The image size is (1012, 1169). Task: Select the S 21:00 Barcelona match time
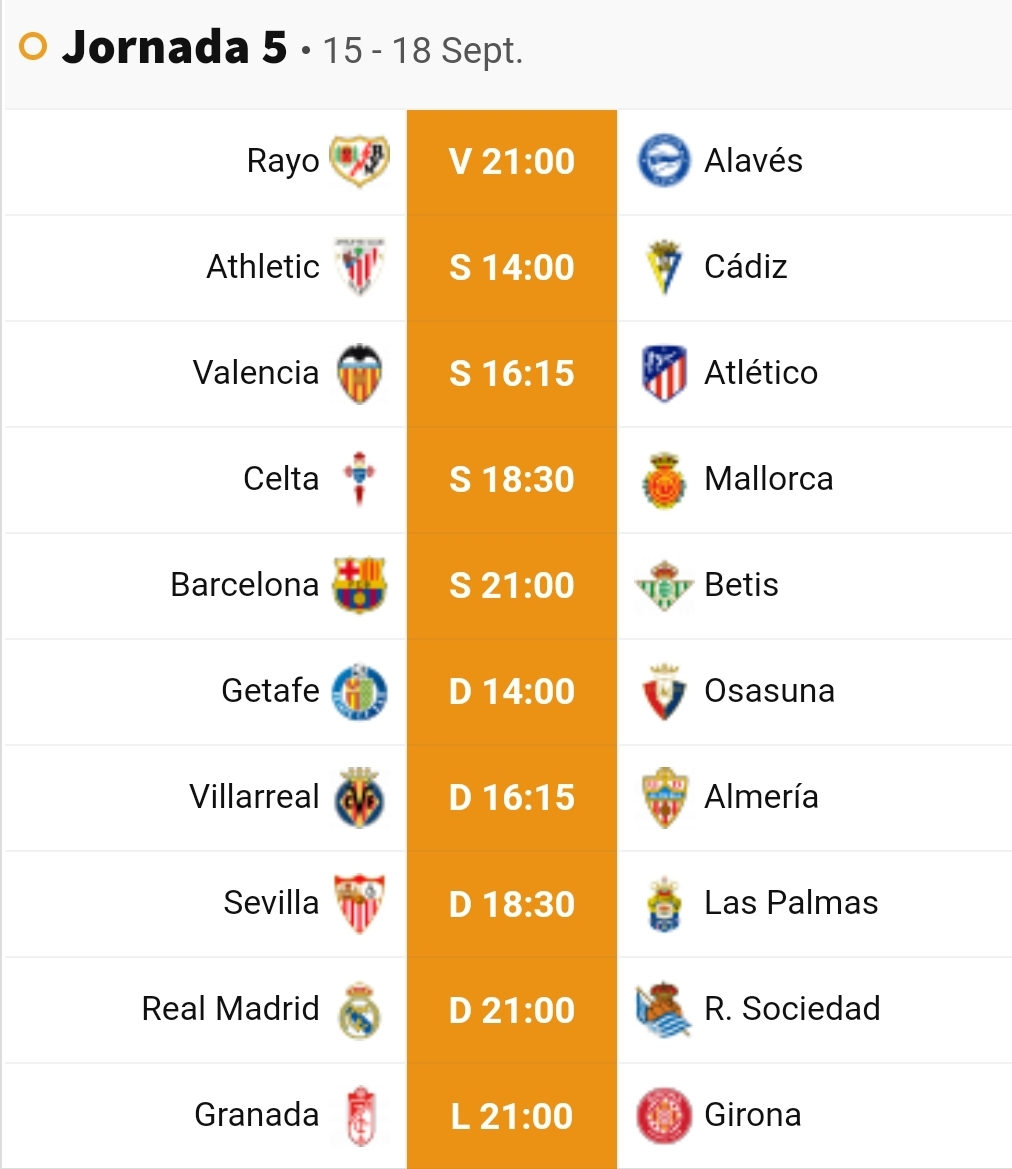click(x=512, y=585)
